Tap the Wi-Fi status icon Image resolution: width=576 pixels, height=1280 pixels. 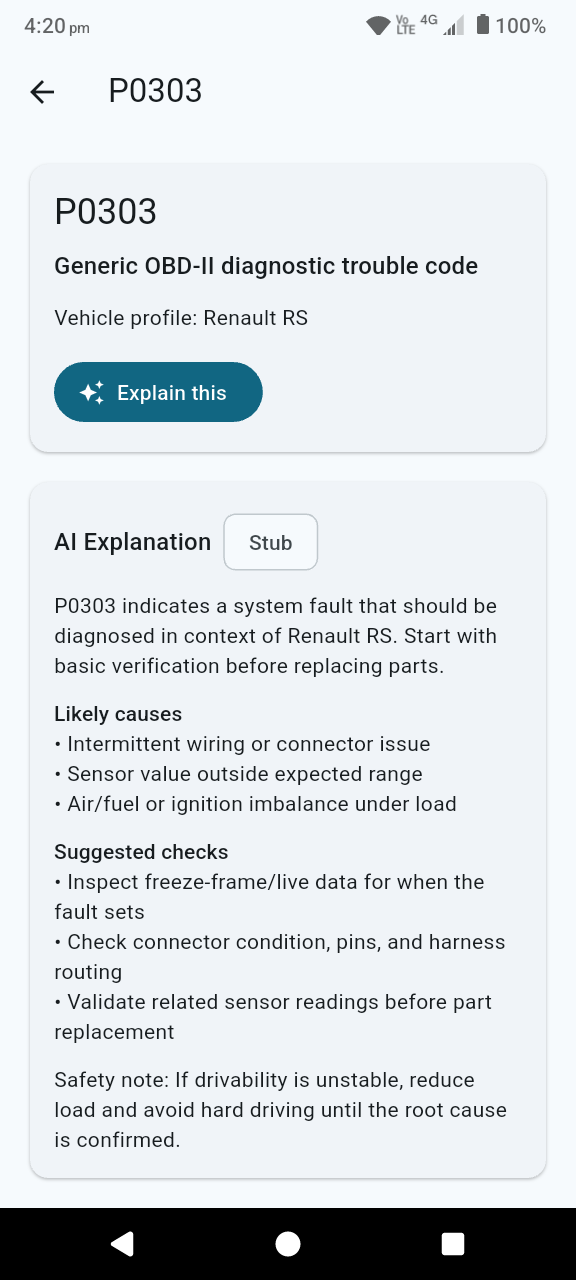[x=377, y=26]
